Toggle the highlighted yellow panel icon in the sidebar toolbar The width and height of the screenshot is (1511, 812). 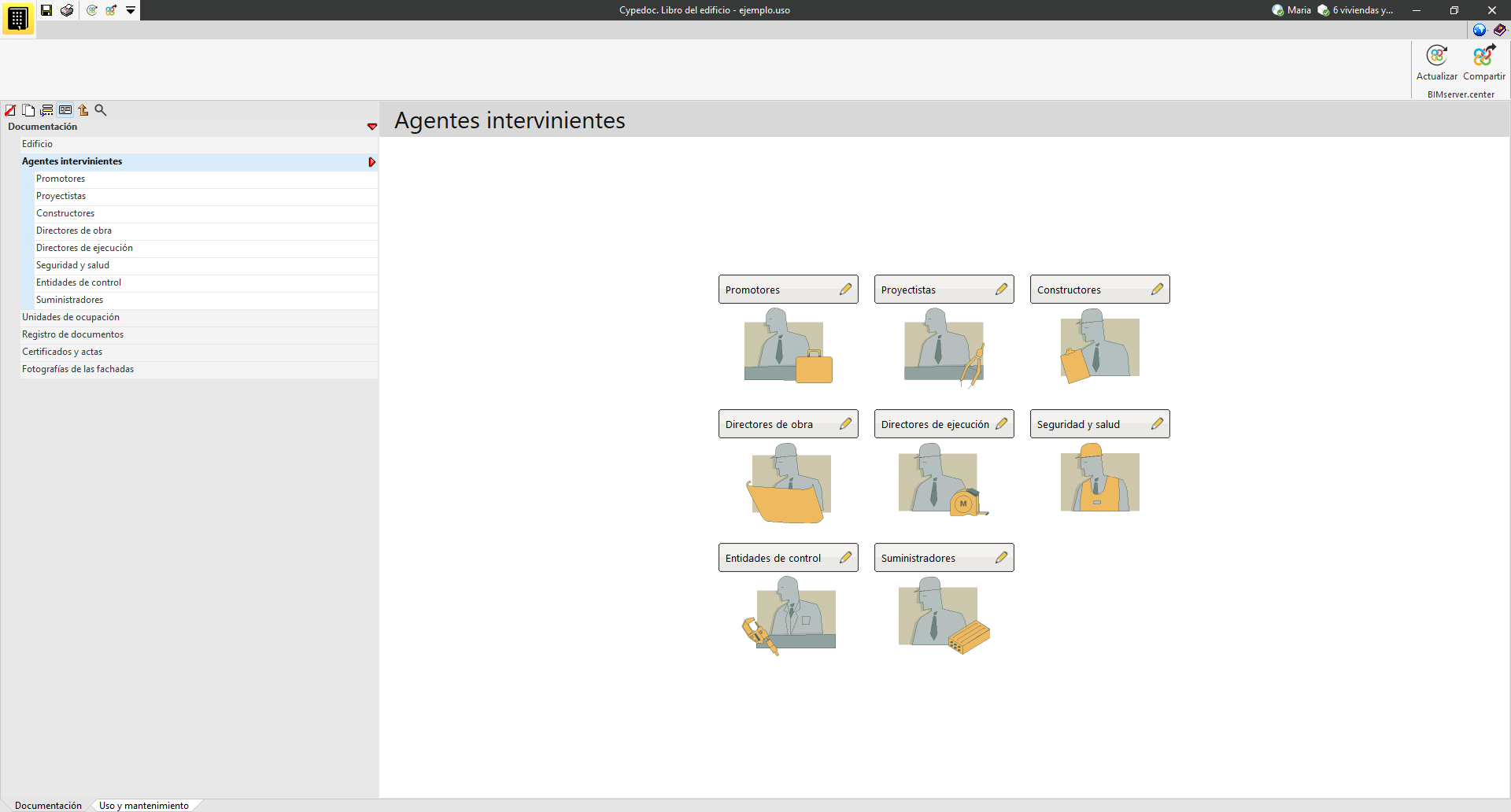click(65, 110)
